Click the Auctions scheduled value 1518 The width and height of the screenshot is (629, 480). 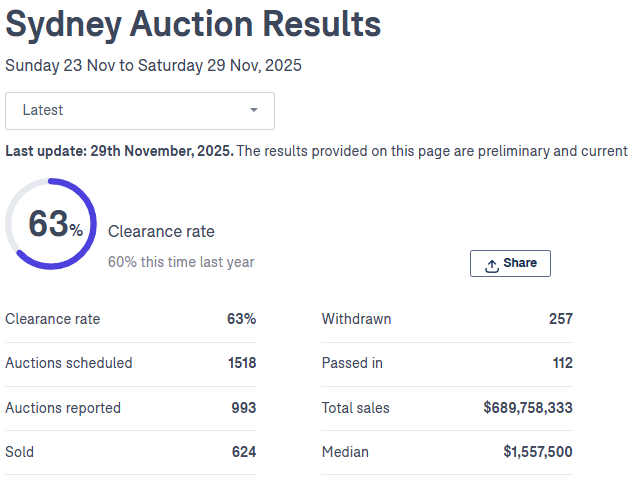[241, 363]
